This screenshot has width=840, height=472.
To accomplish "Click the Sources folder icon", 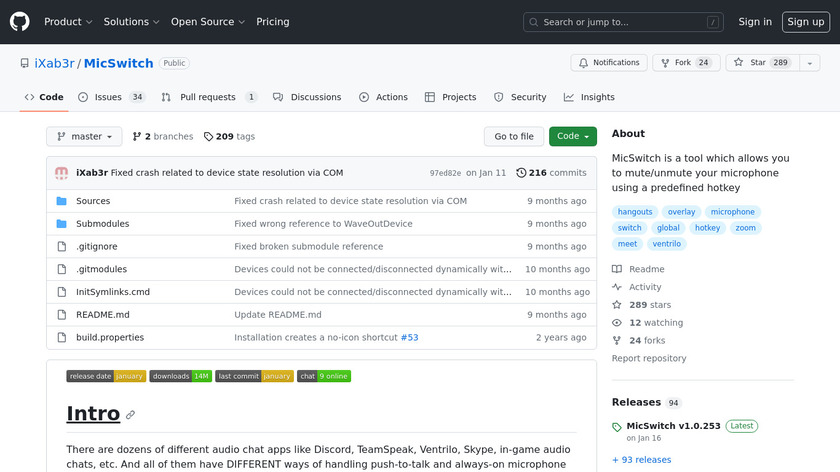I will (x=61, y=201).
